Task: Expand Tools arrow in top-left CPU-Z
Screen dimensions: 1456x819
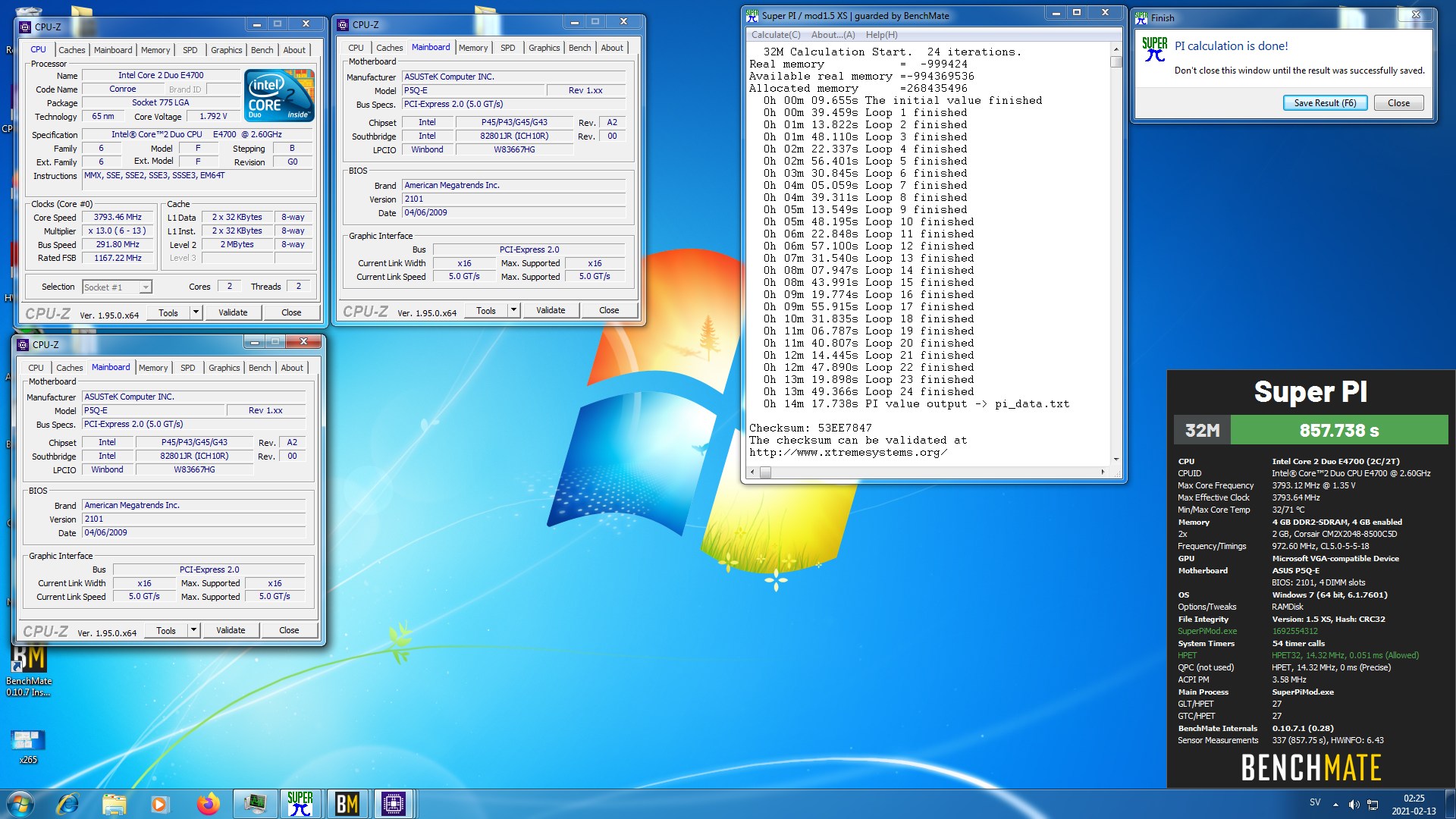Action: (196, 312)
